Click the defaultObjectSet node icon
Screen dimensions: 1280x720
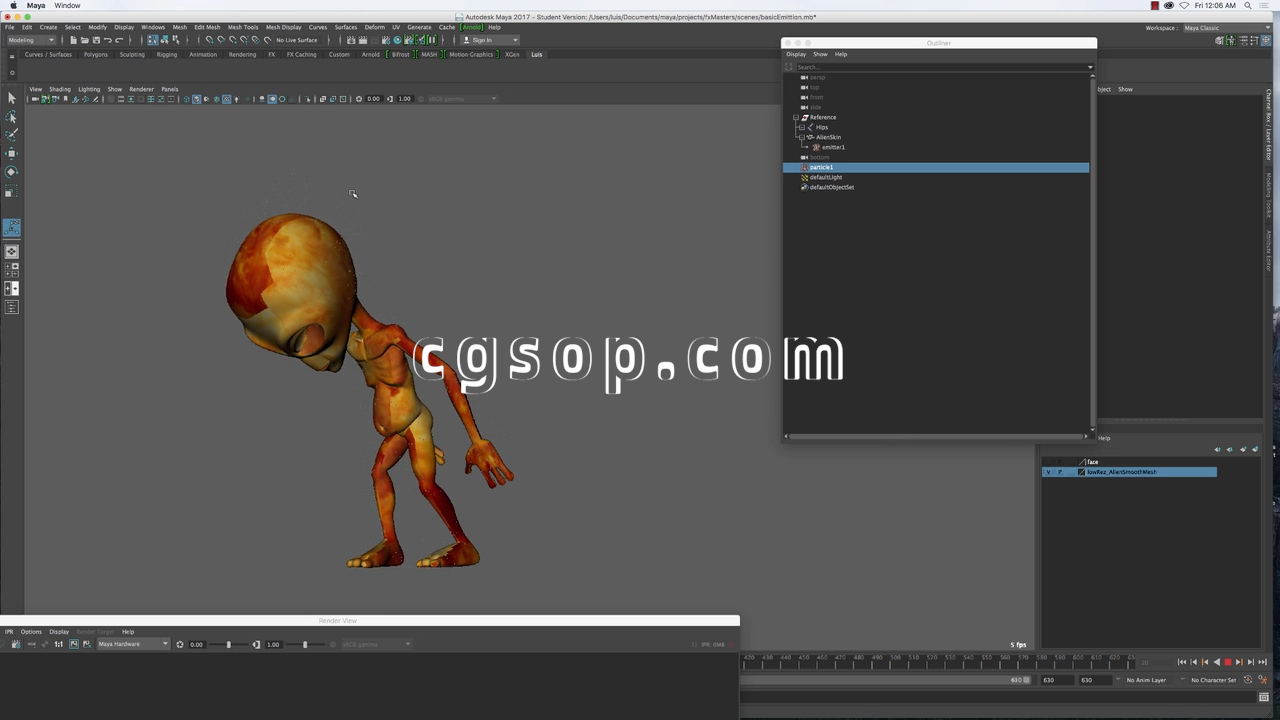tap(804, 187)
